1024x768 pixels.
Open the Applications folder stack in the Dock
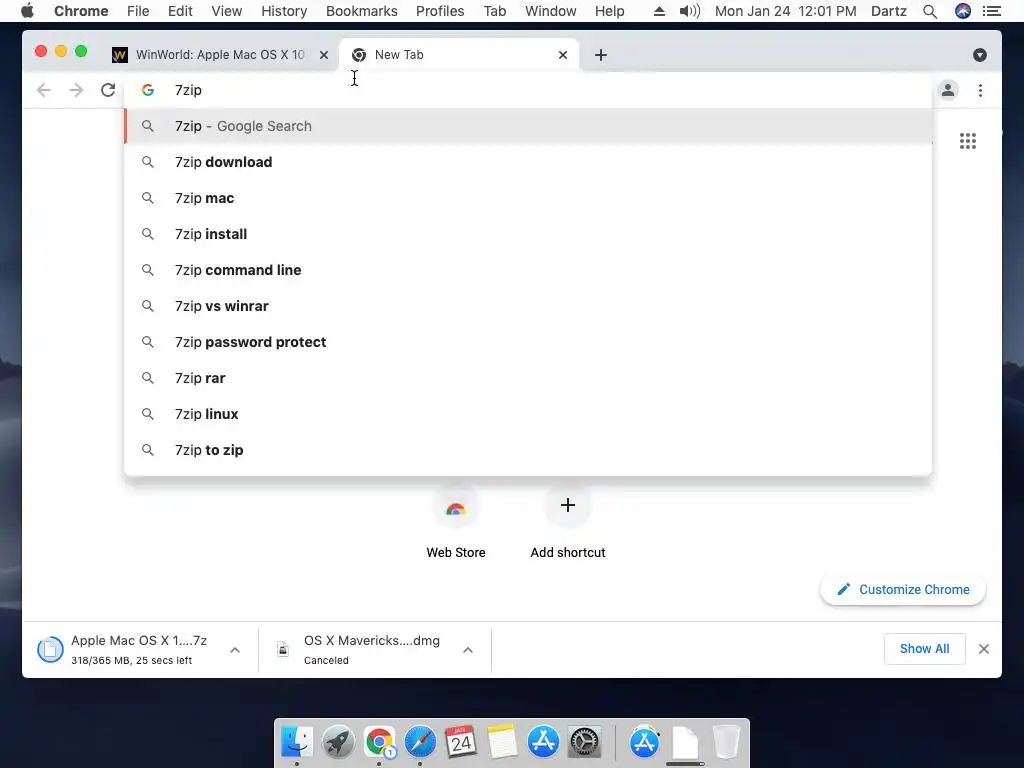645,743
